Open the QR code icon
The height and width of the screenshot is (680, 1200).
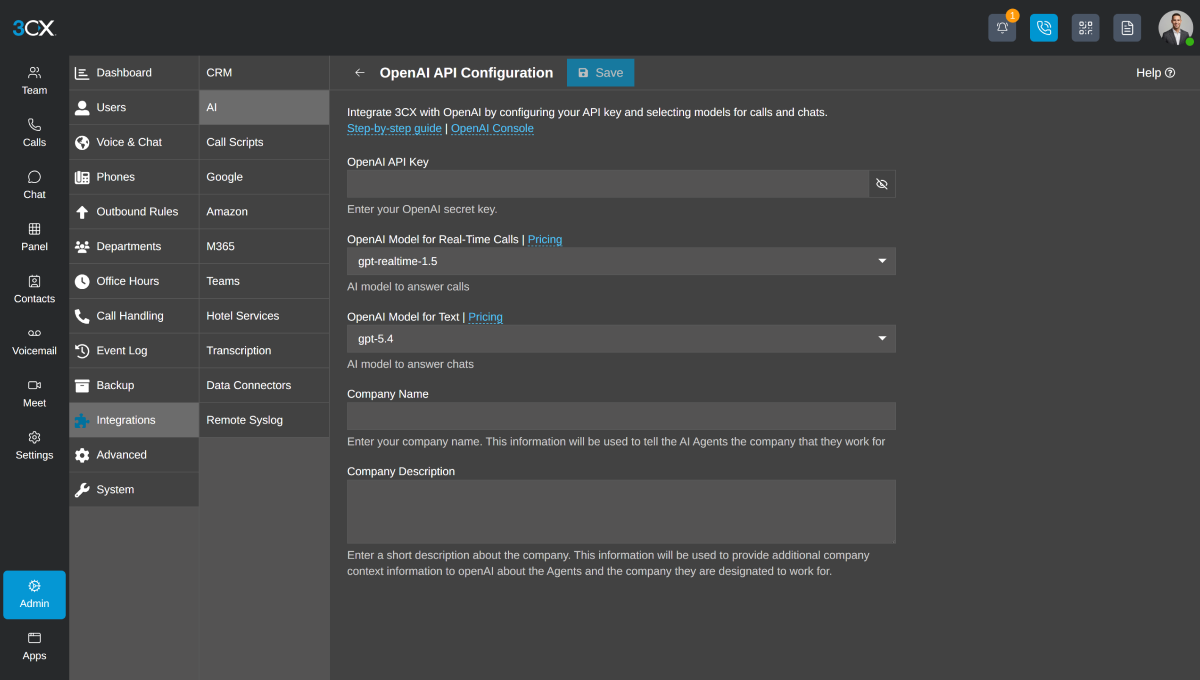[x=1085, y=28]
